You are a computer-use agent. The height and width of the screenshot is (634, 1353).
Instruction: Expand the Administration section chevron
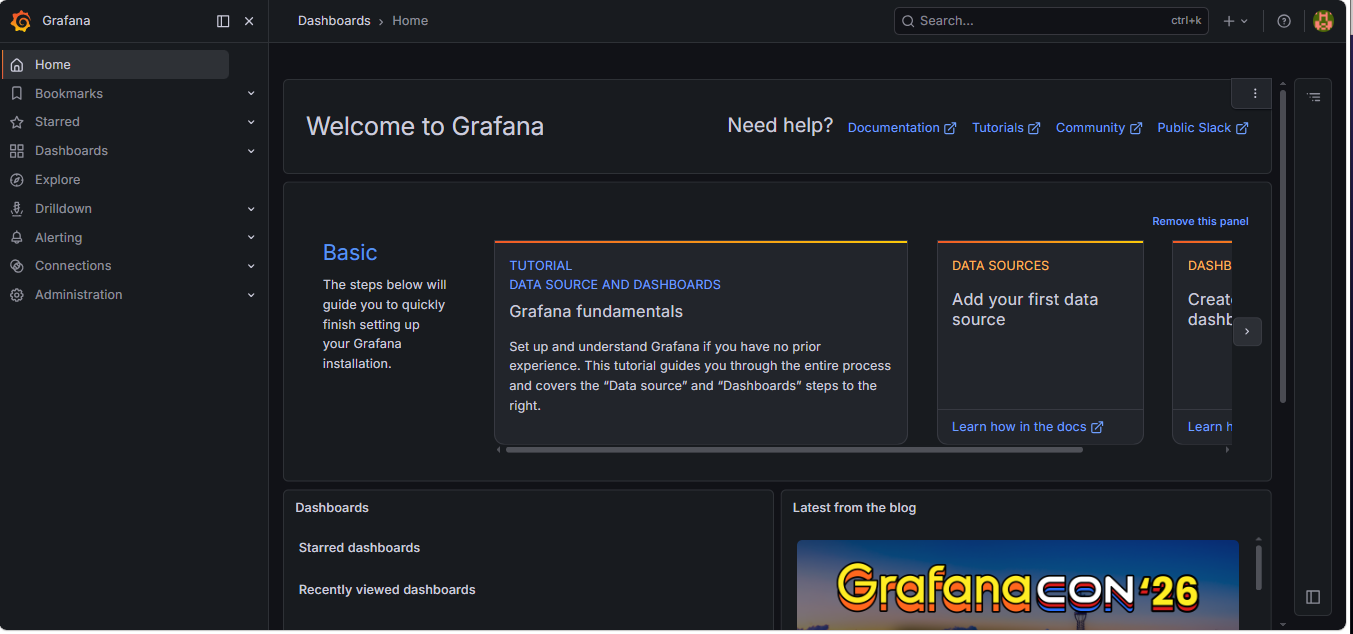coord(251,295)
